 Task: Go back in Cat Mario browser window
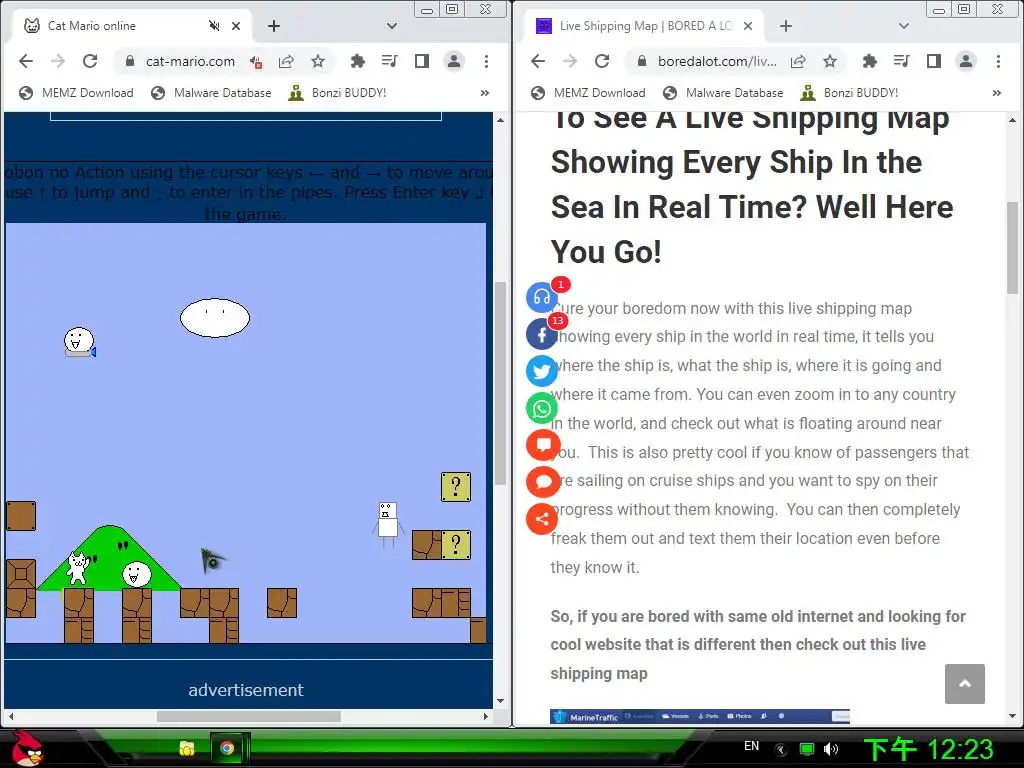25,61
